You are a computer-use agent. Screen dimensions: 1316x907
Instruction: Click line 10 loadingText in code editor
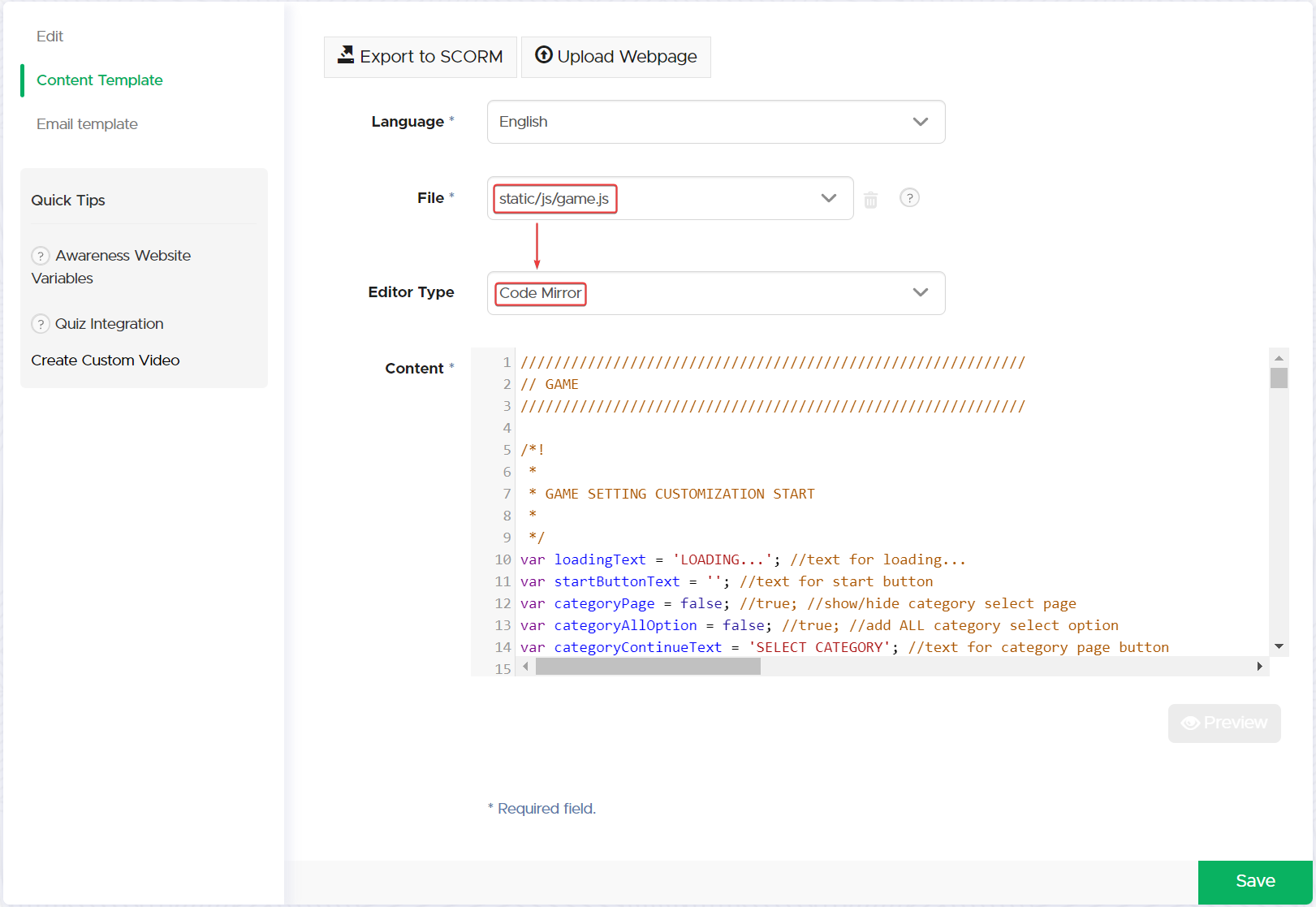coord(600,559)
